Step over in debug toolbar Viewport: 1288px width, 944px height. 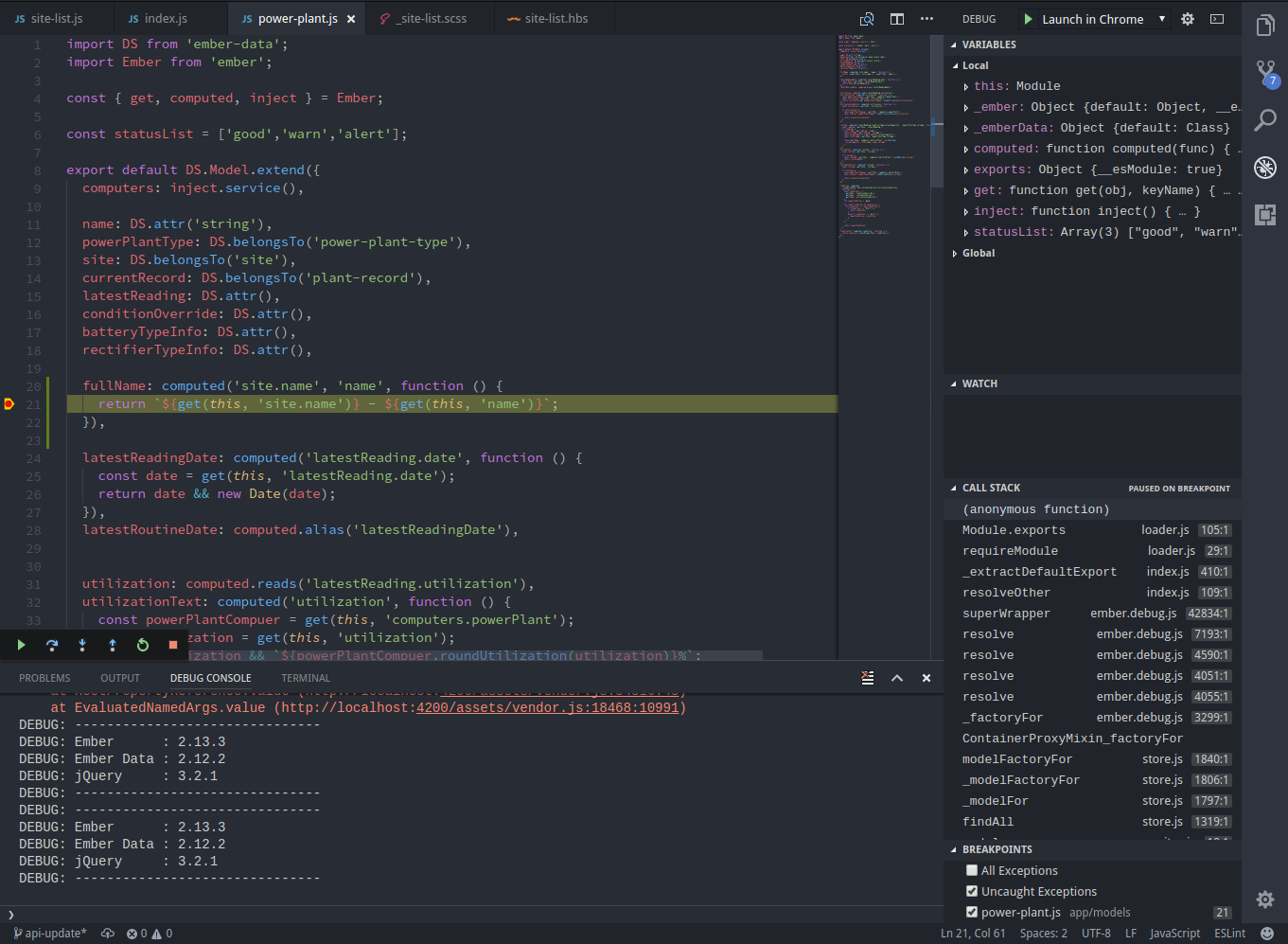tap(52, 645)
